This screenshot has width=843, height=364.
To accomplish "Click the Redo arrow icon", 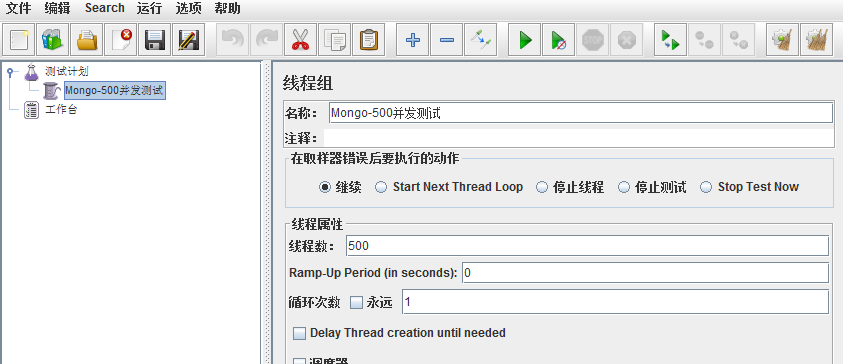I will click(267, 40).
